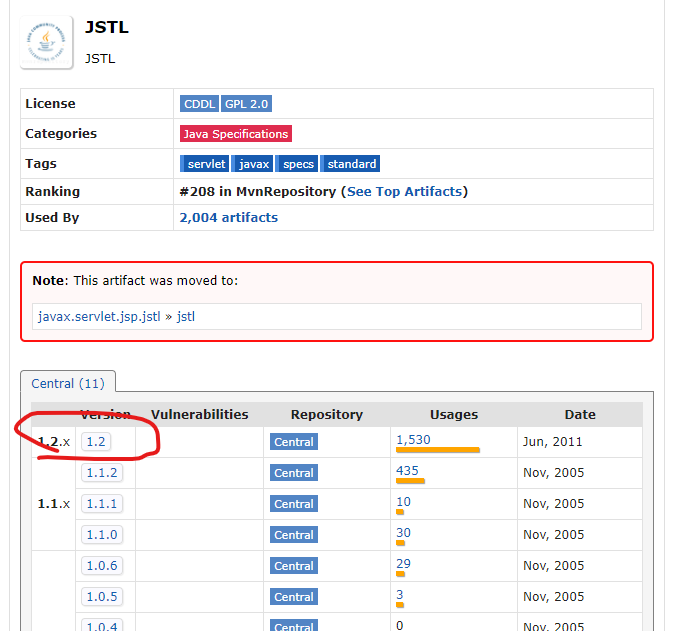The width and height of the screenshot is (674, 631).
Task: Open the CDDL license tag
Action: pyautogui.click(x=199, y=104)
